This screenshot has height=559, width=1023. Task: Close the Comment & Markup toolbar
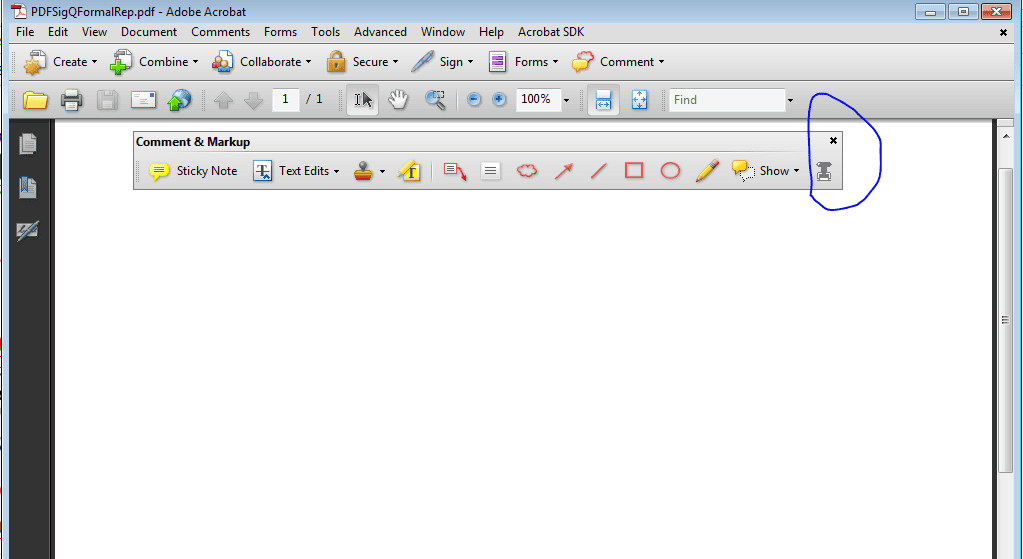coord(833,141)
